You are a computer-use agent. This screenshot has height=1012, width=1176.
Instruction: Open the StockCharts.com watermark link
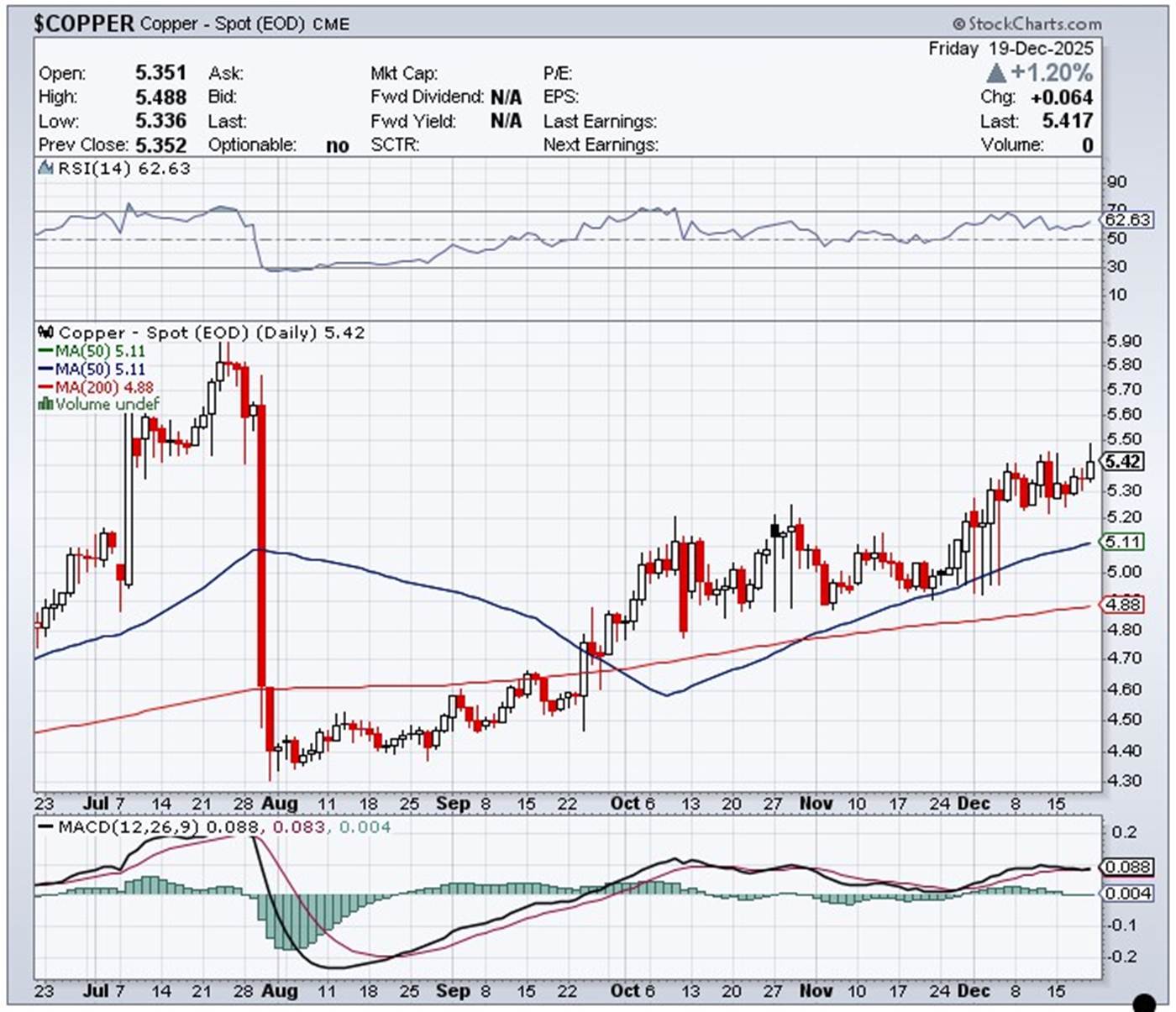click(x=1034, y=24)
